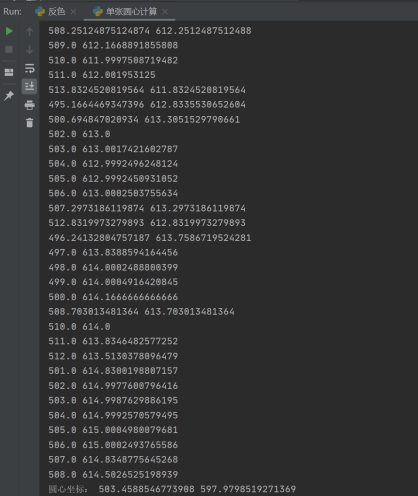Click the output line 502.0 613.0
The width and height of the screenshot is (418, 496).
point(79,134)
